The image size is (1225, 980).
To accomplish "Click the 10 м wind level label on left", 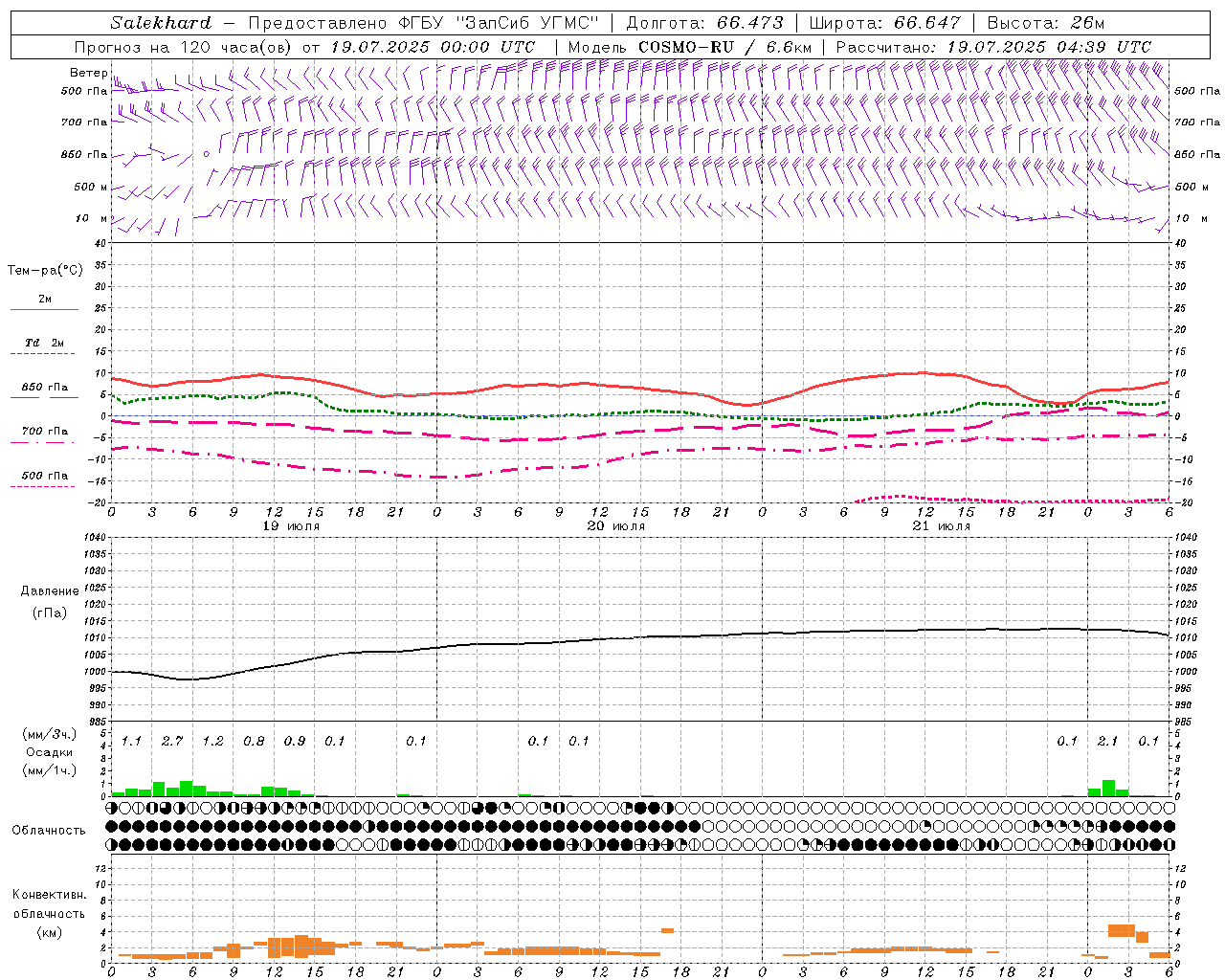I will pos(91,218).
